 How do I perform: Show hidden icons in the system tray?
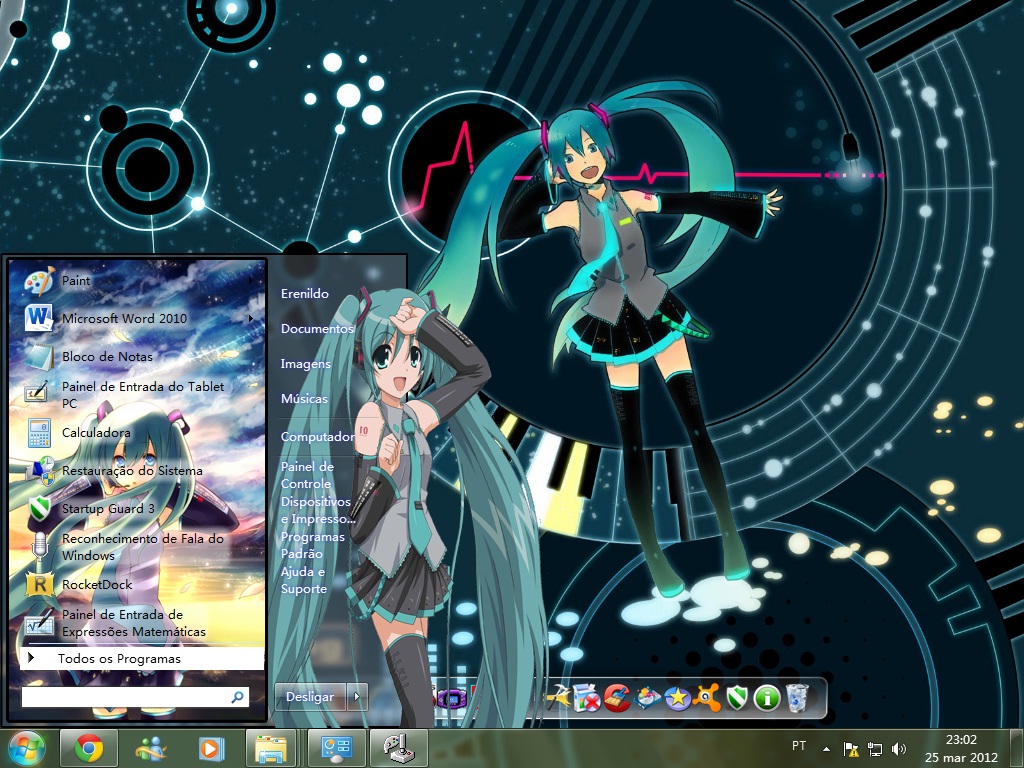[x=825, y=747]
